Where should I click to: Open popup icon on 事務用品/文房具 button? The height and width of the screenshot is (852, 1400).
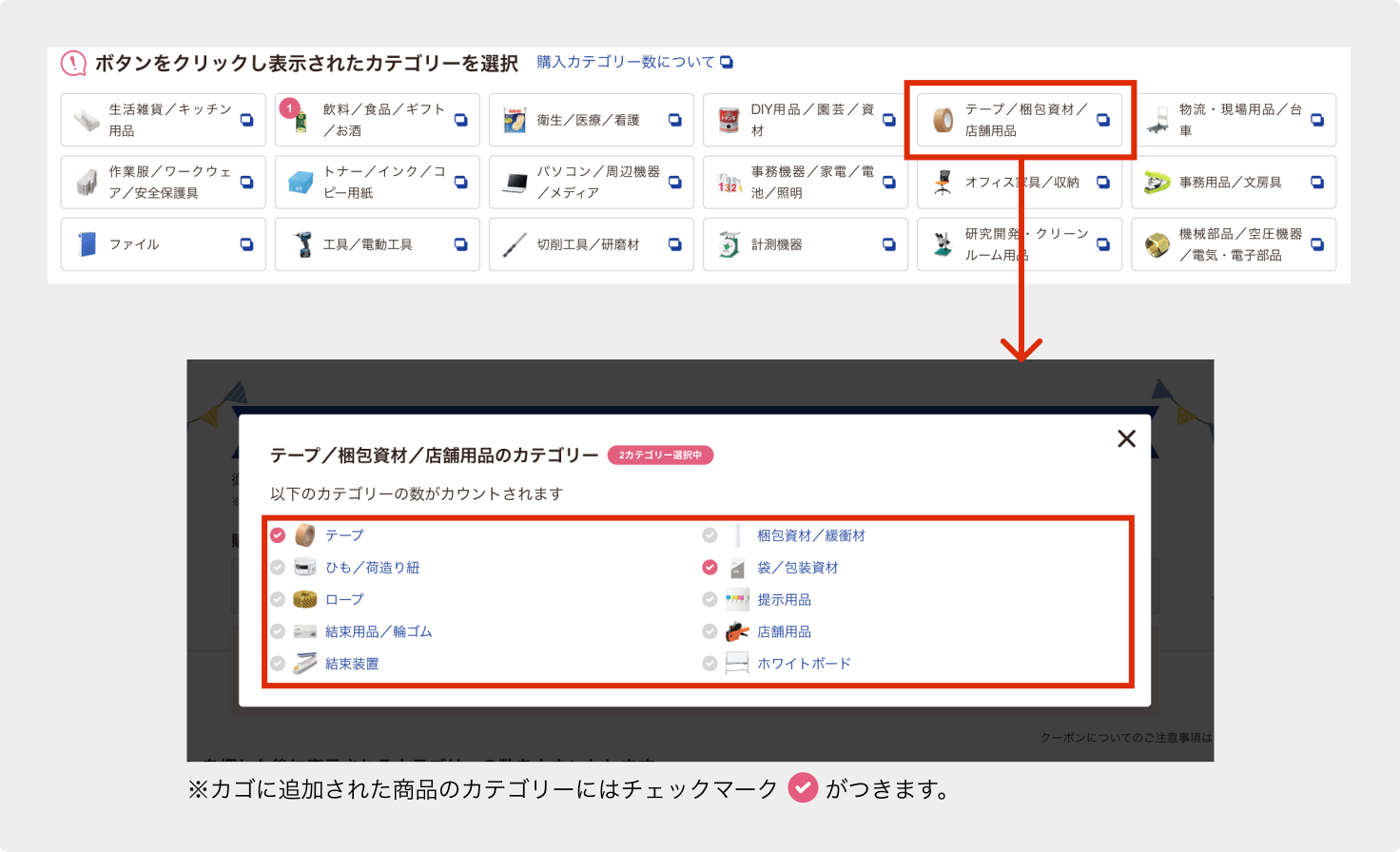[x=1316, y=183]
